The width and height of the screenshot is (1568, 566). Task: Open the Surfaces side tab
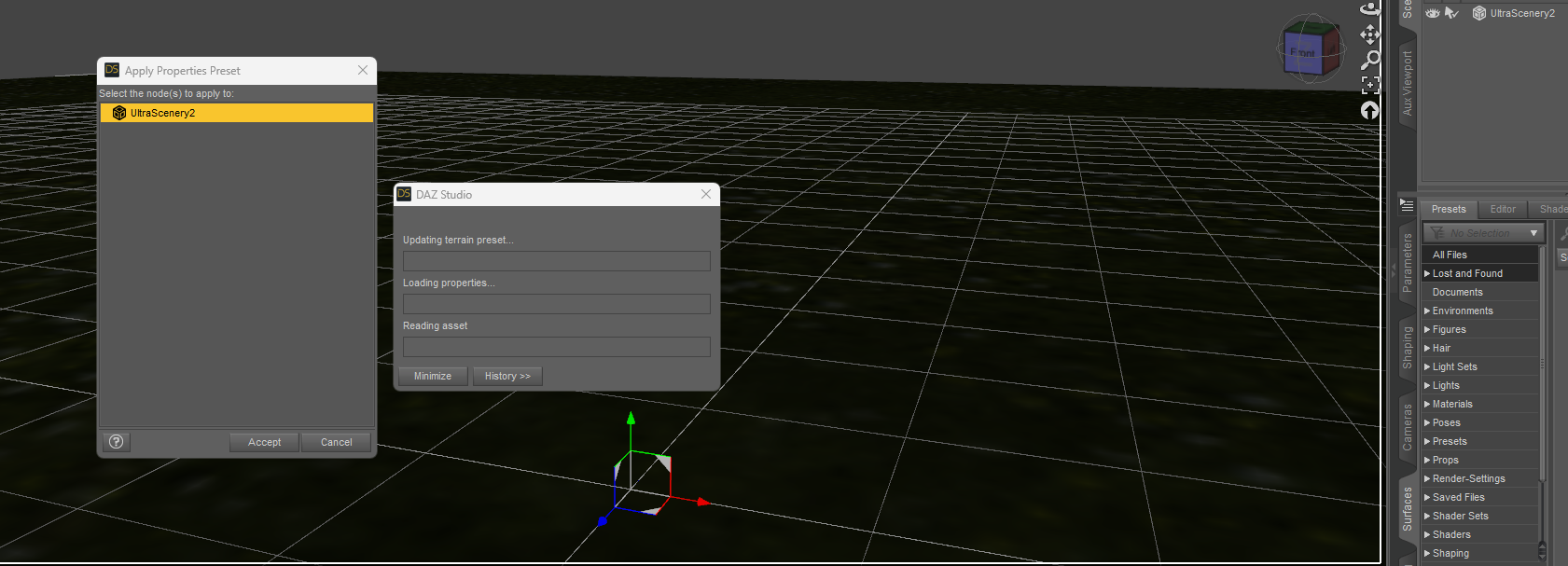point(1408,509)
